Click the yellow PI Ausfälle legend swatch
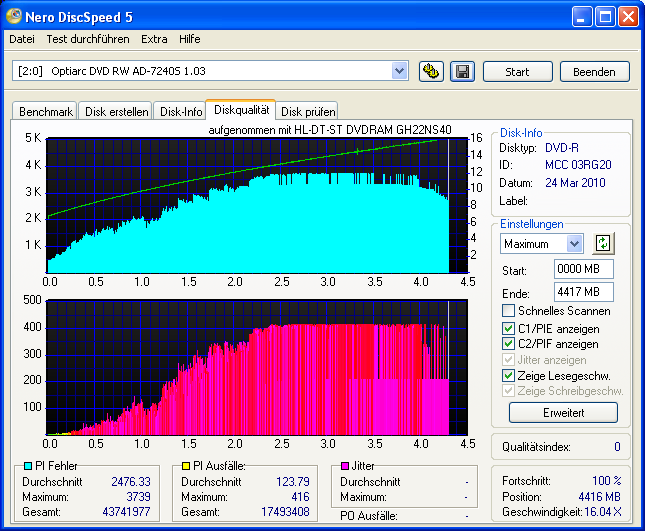Viewport: 645px width, 531px height. [x=186, y=466]
